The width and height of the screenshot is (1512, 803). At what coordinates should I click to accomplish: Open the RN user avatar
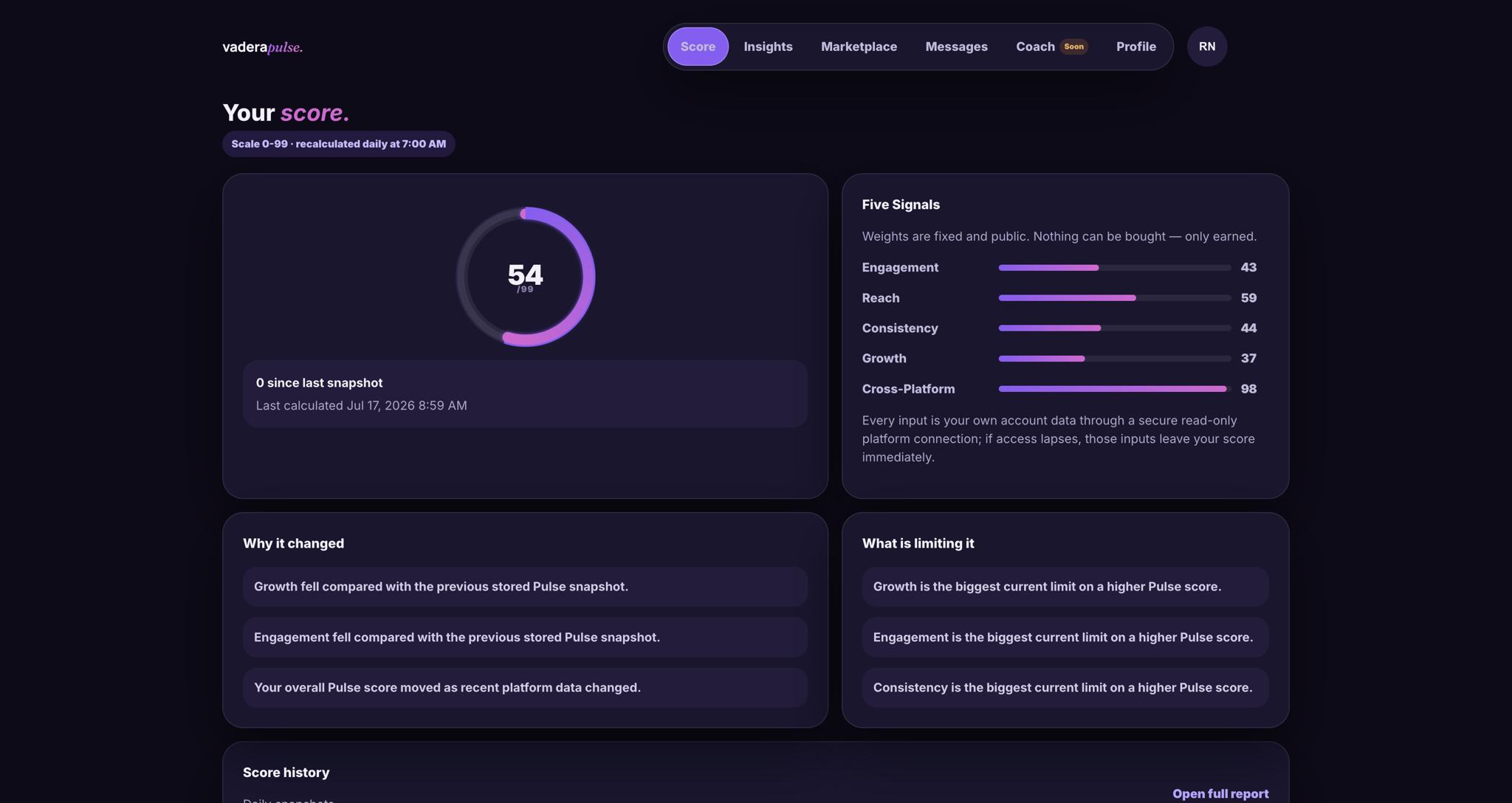pos(1206,46)
